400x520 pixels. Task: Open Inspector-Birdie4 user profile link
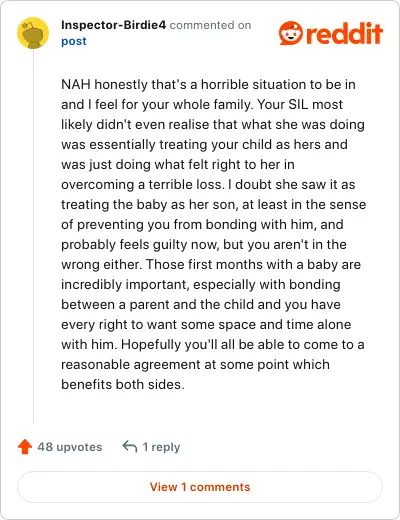(x=113, y=25)
